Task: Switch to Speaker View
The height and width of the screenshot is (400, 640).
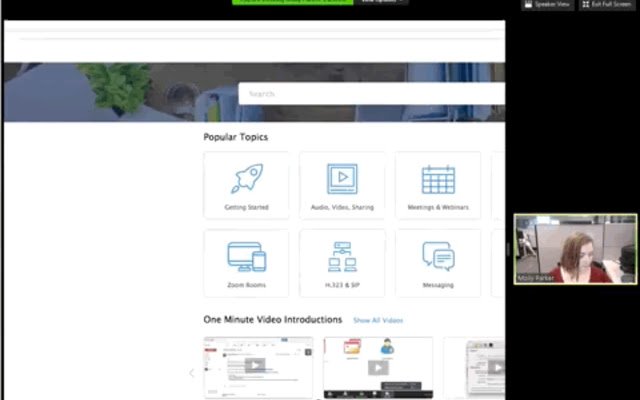Action: coord(547,4)
